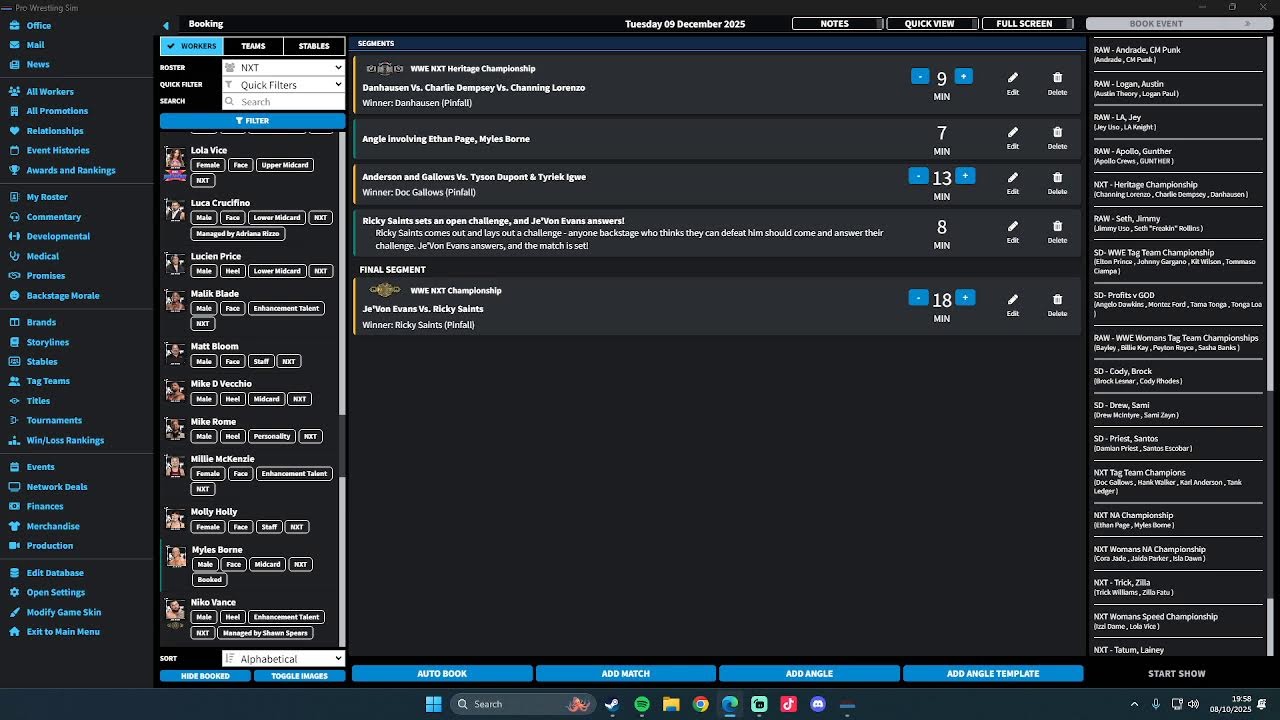Click the Commentary icon
Image resolution: width=1280 pixels, height=720 pixels.
pos(15,217)
